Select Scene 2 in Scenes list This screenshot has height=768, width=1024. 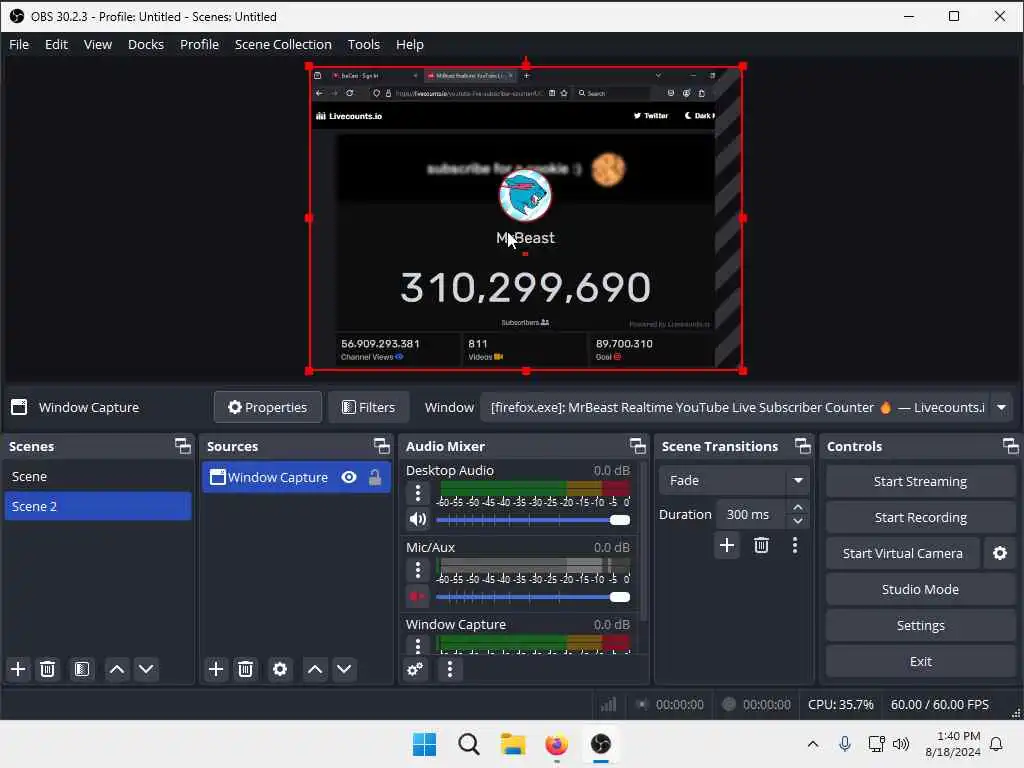pos(98,506)
